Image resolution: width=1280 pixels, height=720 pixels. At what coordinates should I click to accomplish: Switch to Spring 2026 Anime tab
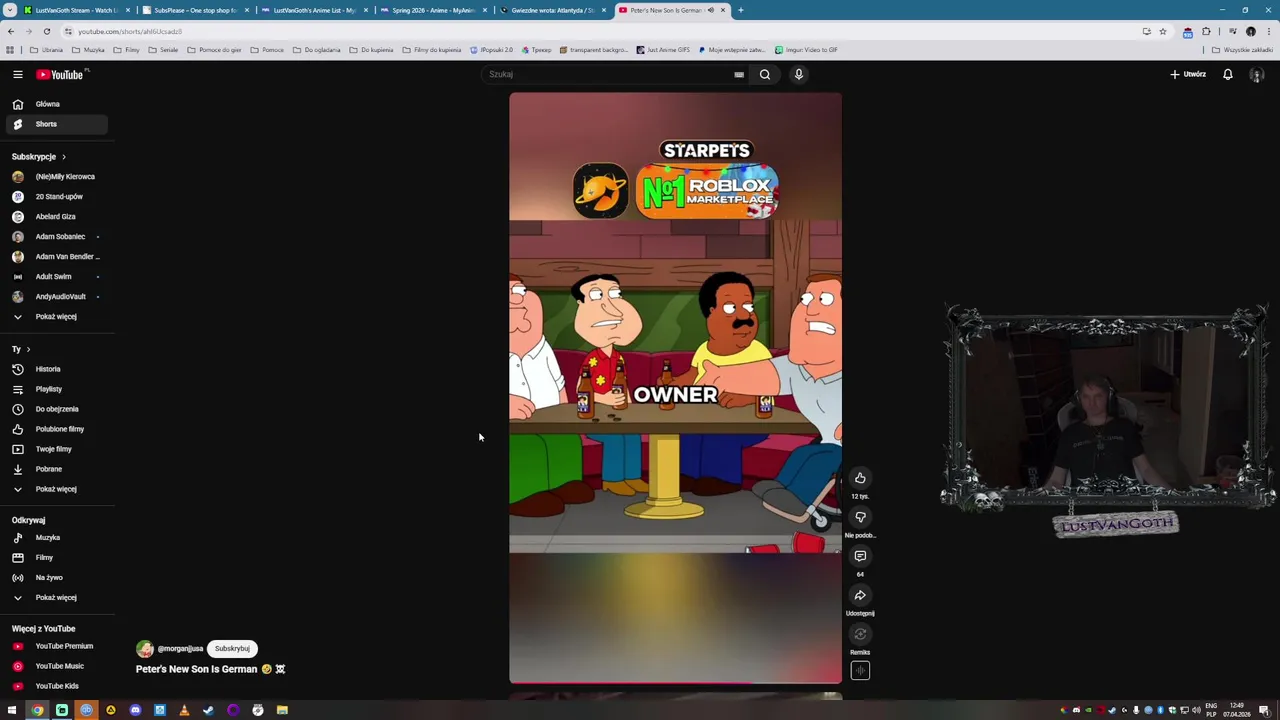pos(432,10)
